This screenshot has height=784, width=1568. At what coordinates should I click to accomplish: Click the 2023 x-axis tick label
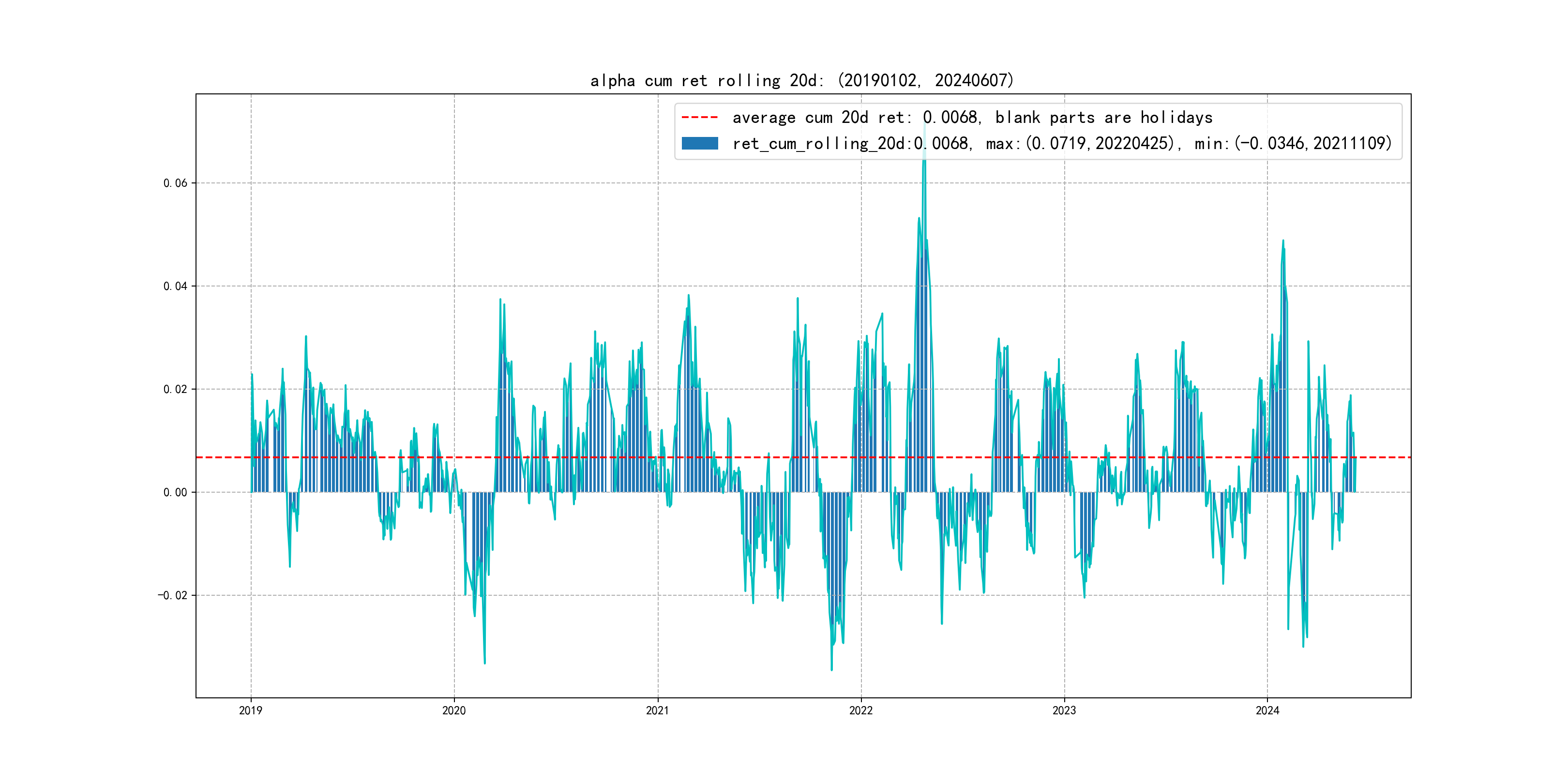(x=1064, y=710)
